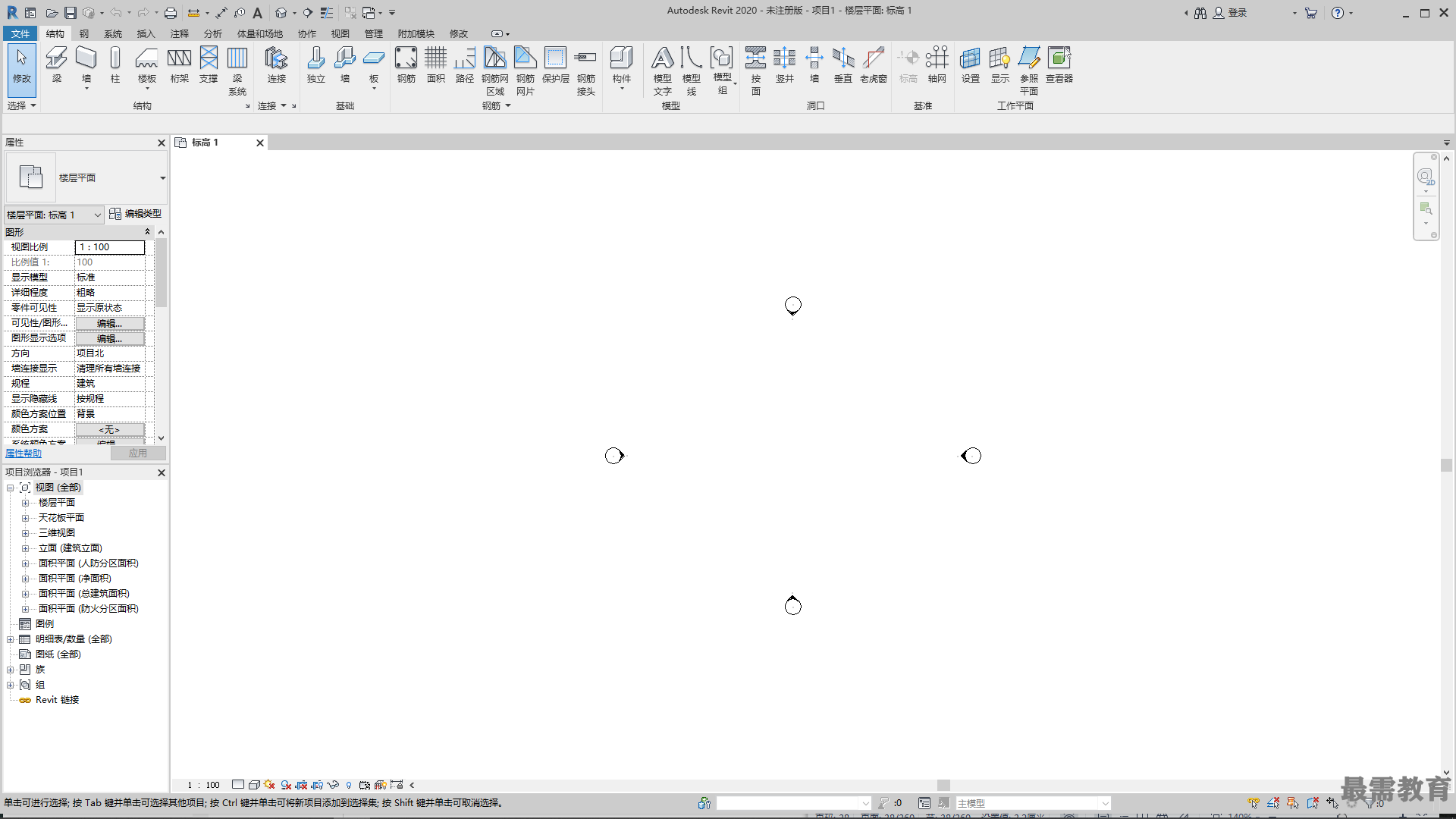The image size is (1456, 819).
Task: Open the 主模型 design option dropdown
Action: point(1106,803)
